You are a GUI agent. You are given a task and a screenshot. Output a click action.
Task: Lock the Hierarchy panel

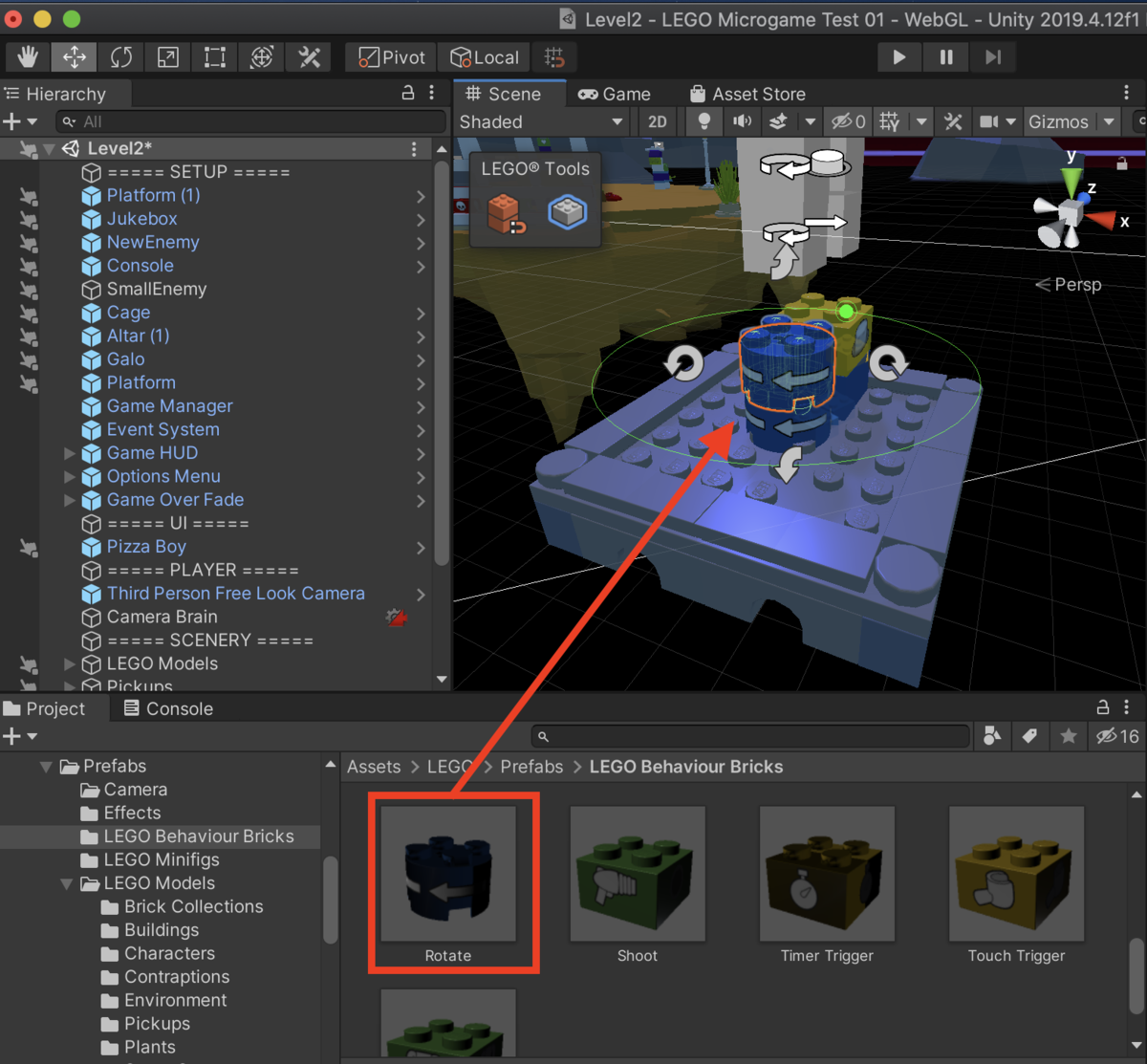[x=408, y=93]
